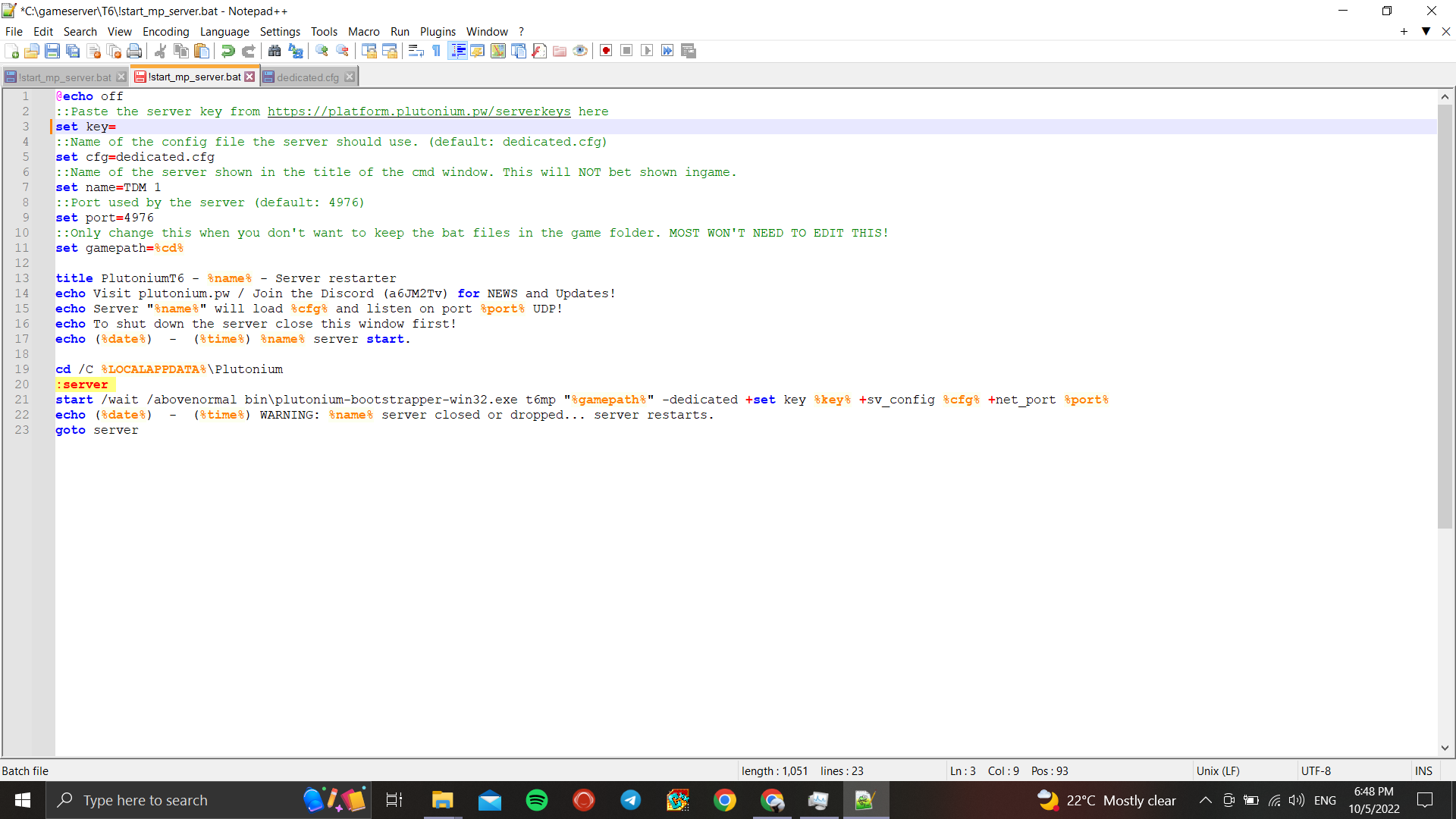Switch to the first inactive !start_mp_server.bat tab
The height and width of the screenshot is (819, 1456).
click(64, 77)
